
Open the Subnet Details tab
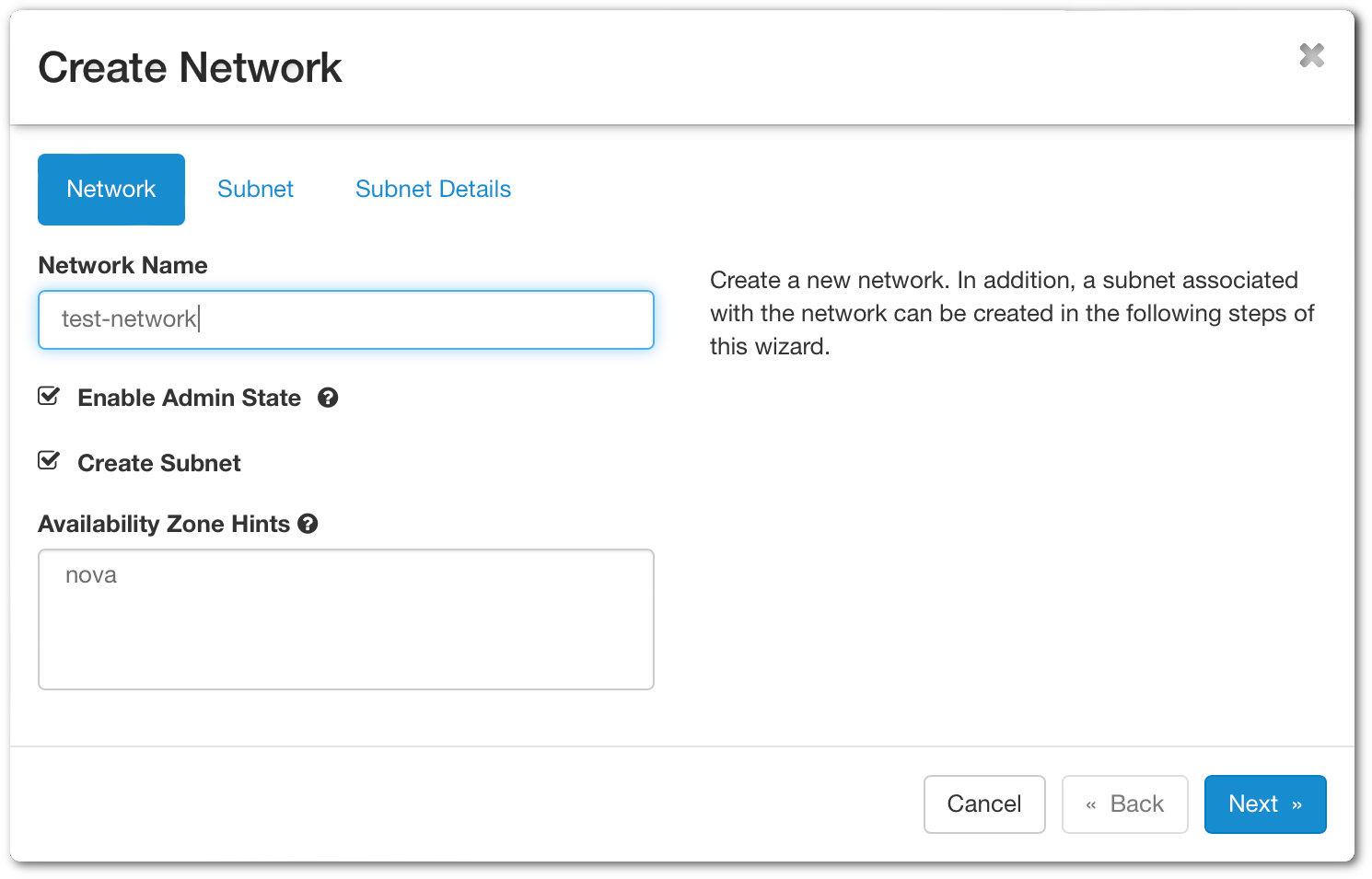[x=433, y=190]
